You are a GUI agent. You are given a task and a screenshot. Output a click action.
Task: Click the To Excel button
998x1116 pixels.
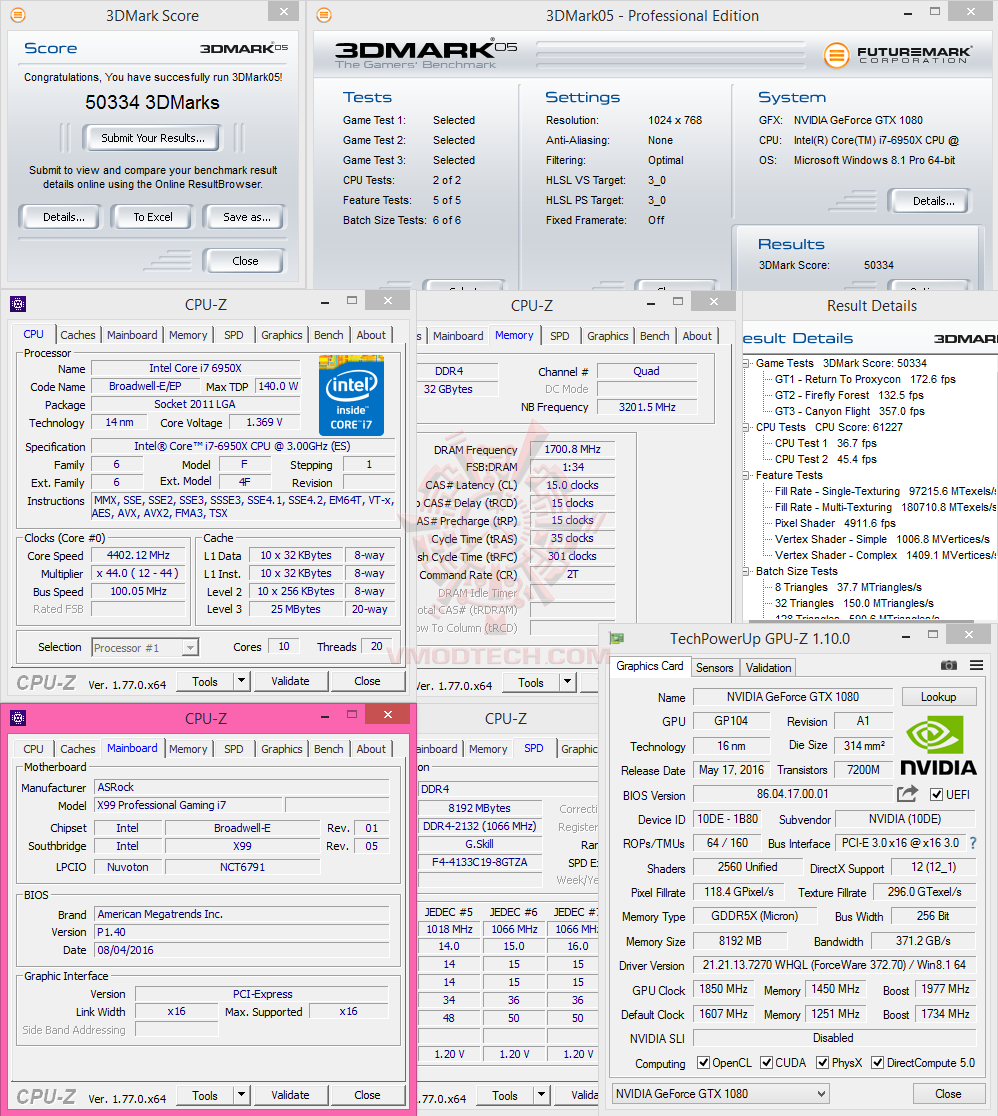153,217
